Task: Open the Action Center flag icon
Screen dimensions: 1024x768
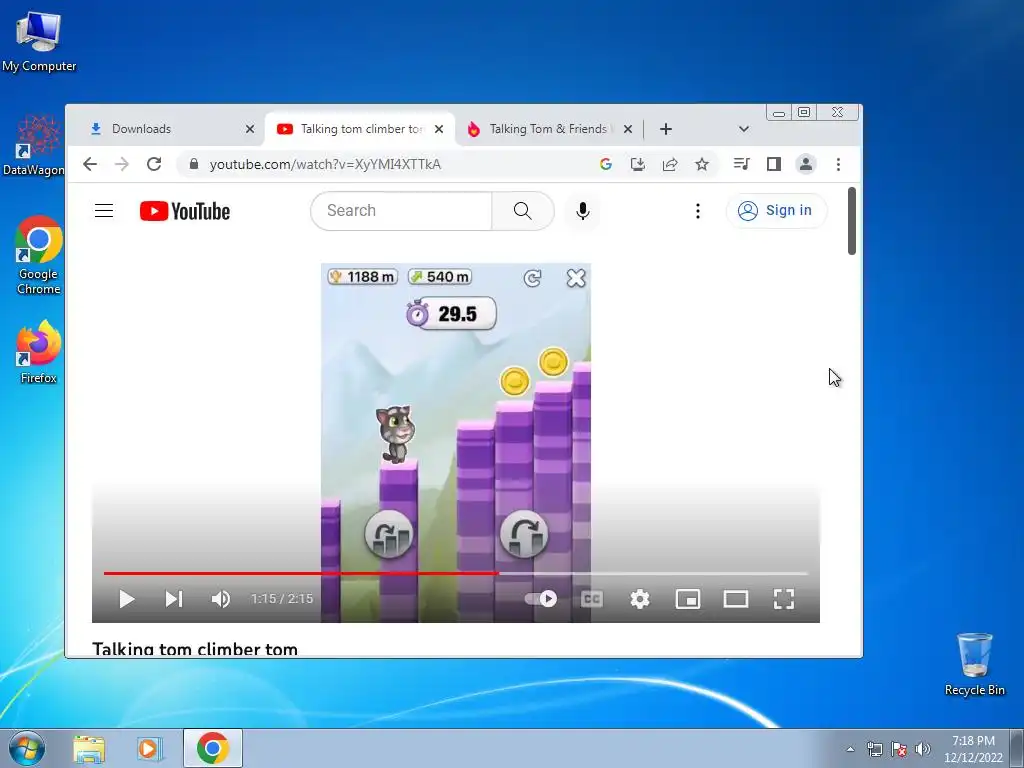Action: [899, 749]
